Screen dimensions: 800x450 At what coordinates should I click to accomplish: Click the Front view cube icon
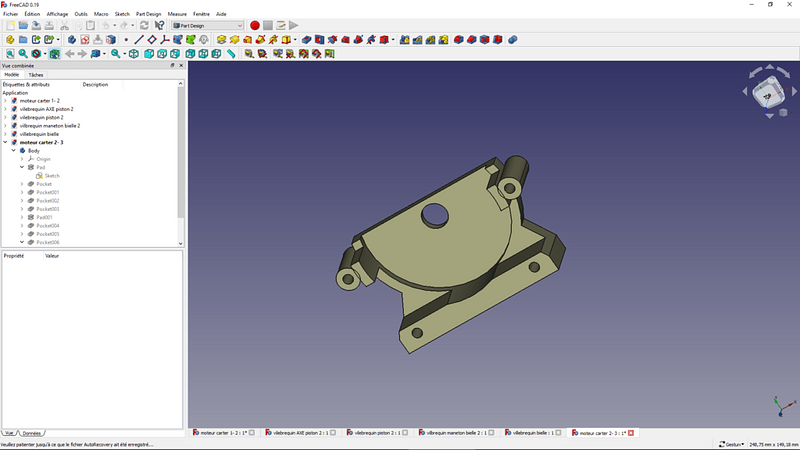149,54
